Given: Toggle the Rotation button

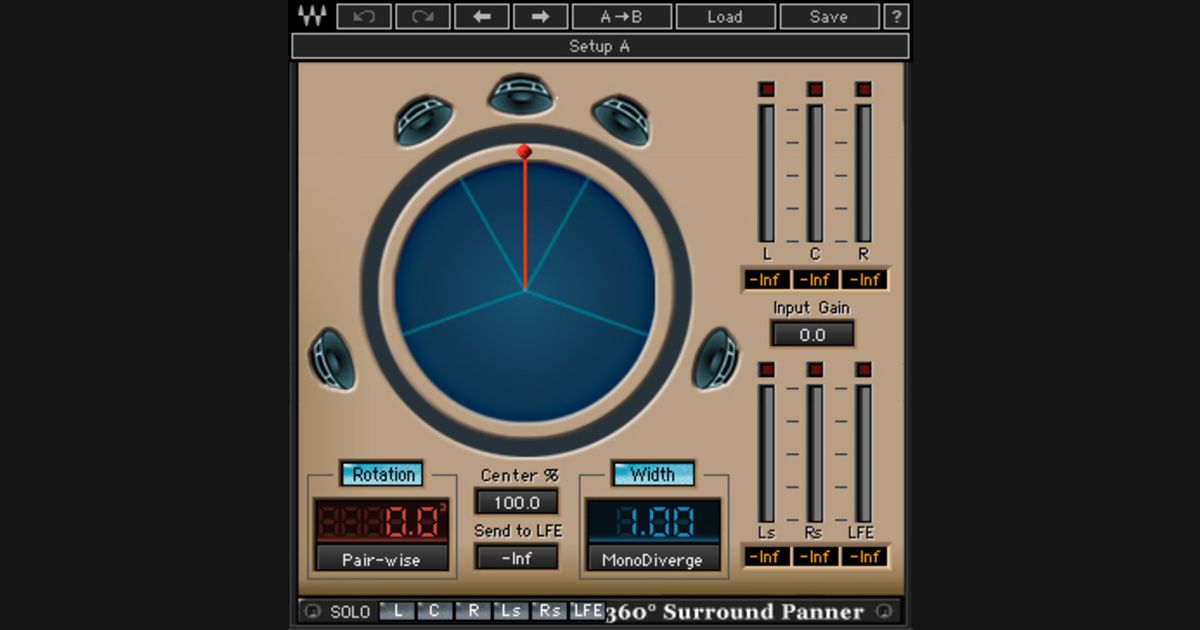Looking at the screenshot, I should click(x=382, y=474).
